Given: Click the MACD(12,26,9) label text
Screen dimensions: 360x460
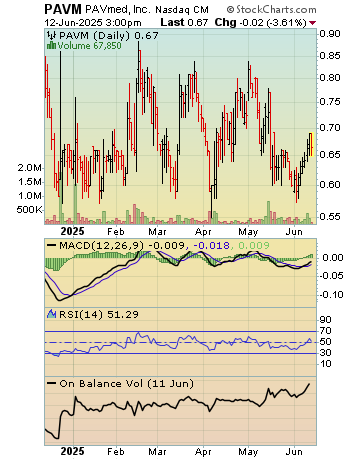Looking at the screenshot, I should point(102,246).
